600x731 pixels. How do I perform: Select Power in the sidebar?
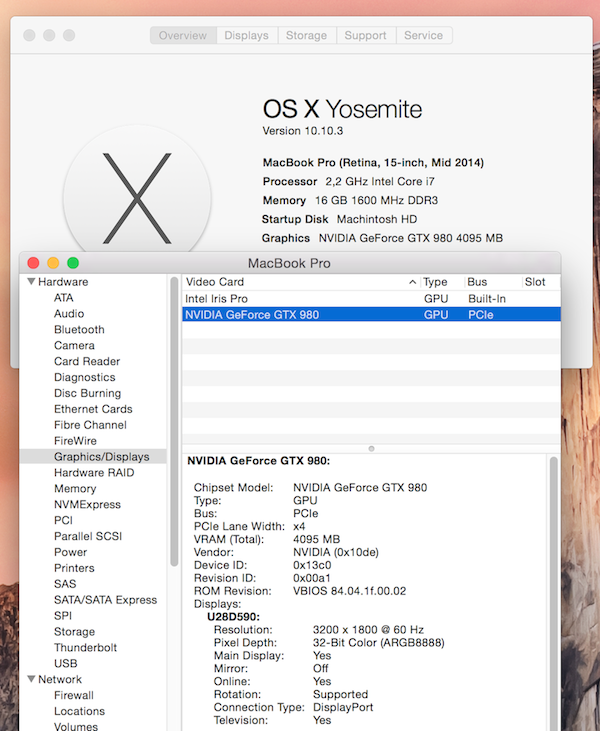(x=70, y=552)
